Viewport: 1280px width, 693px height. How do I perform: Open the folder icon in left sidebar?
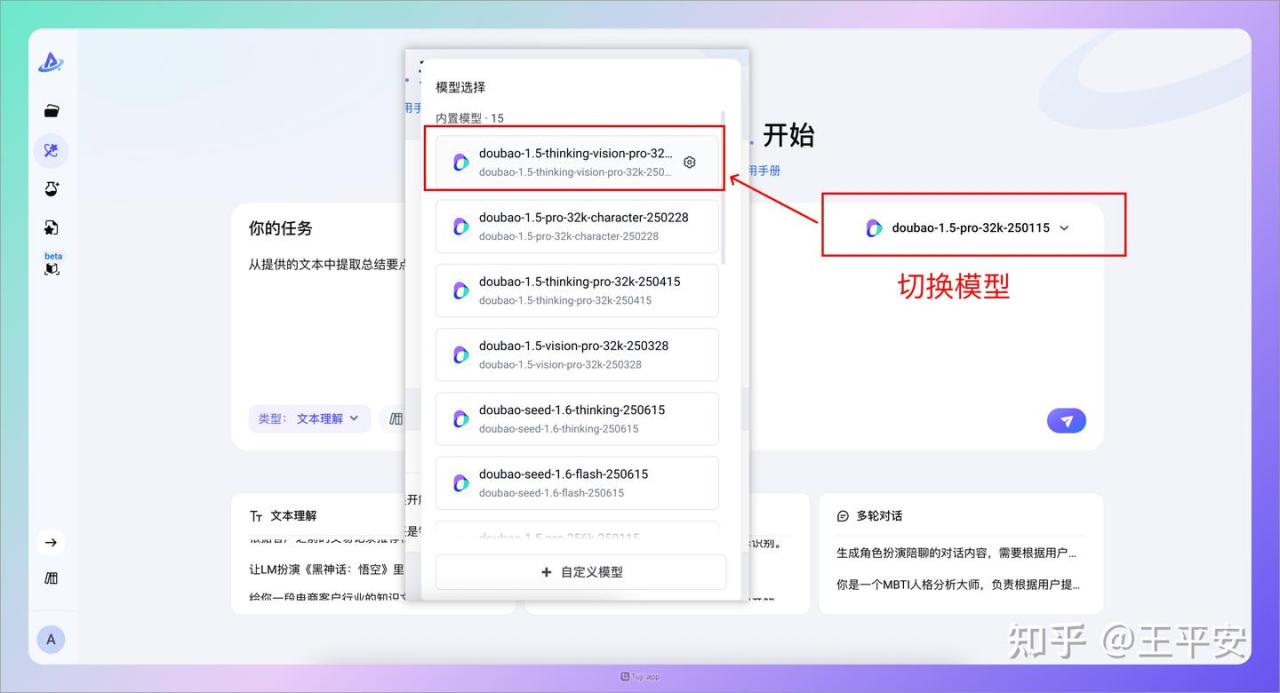(x=51, y=111)
